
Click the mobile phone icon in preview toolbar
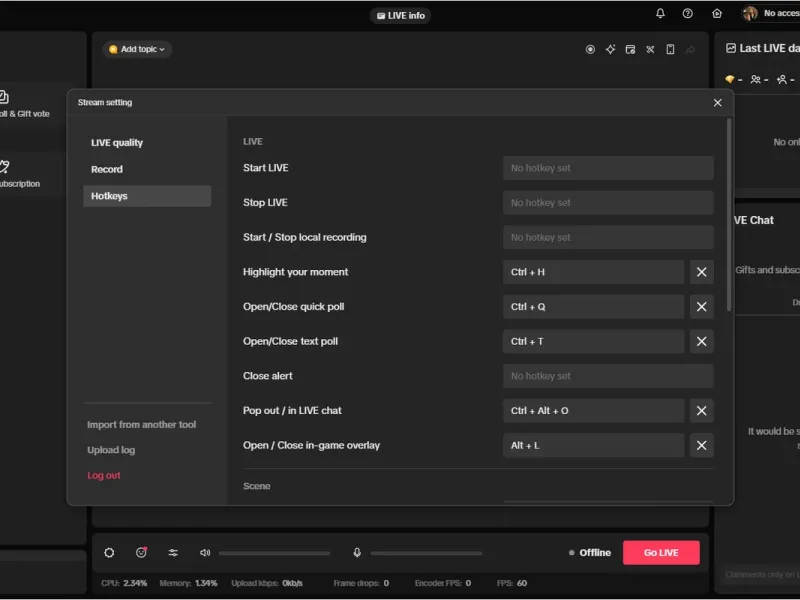(670, 49)
